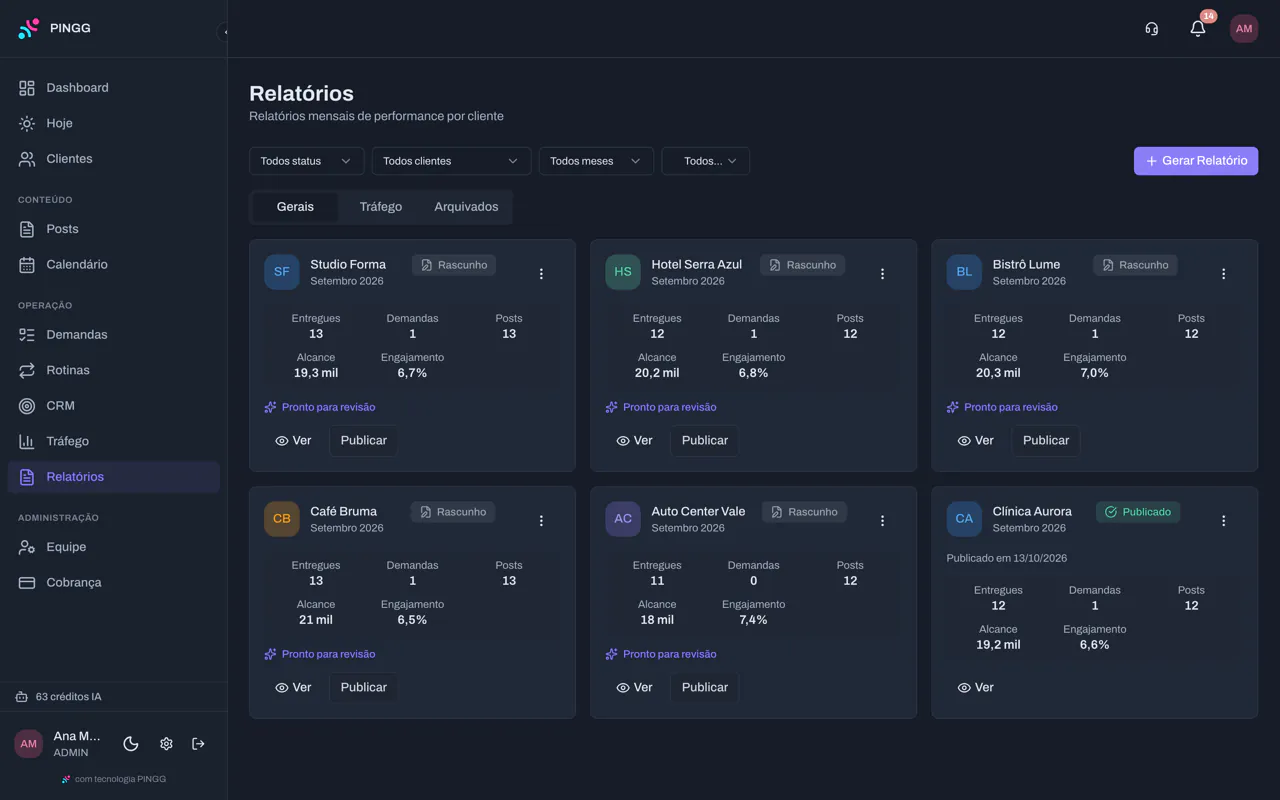Open Demandas in the sidebar
Screen dimensions: 1280x800
tap(114, 335)
